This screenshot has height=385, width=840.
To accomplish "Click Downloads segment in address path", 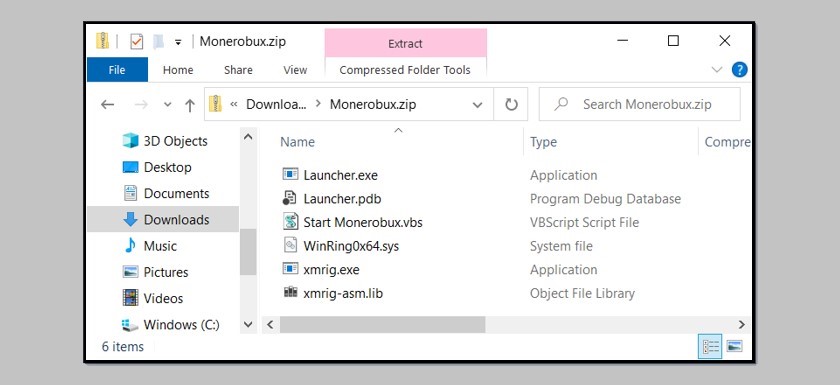I will coord(276,104).
